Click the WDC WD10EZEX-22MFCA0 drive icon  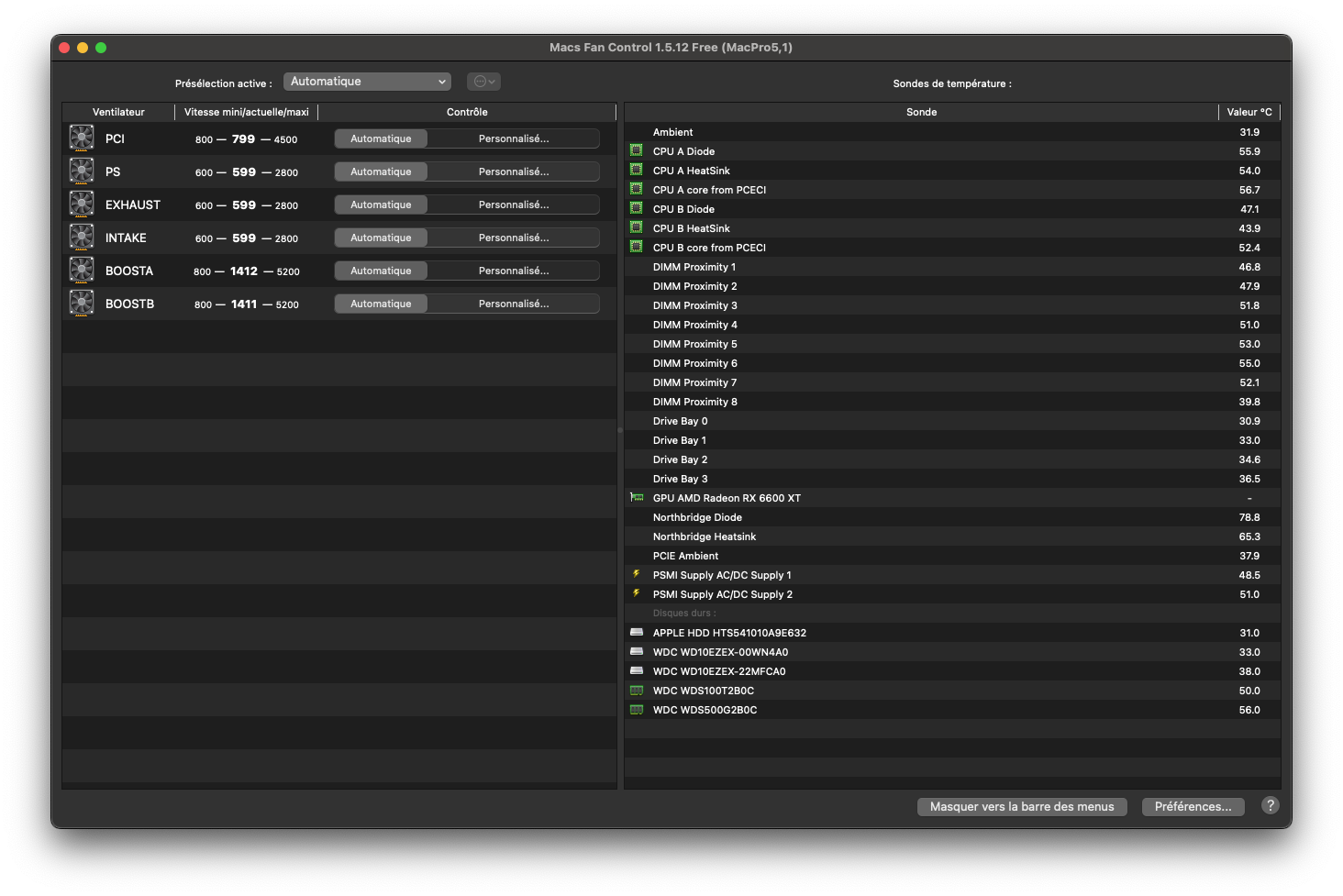point(637,670)
